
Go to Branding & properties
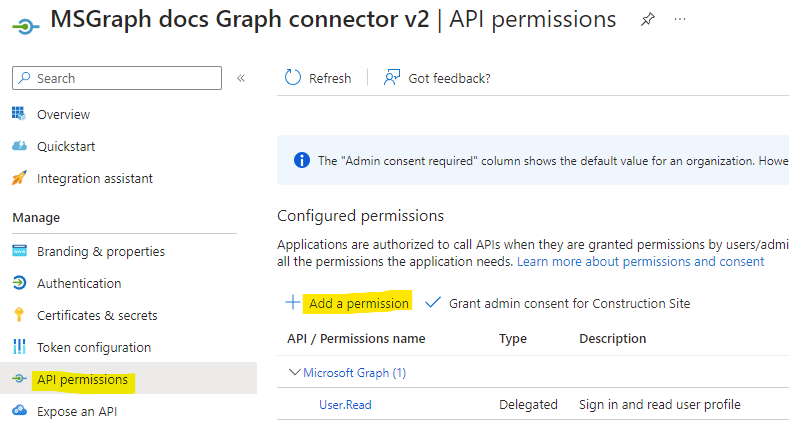(101, 251)
